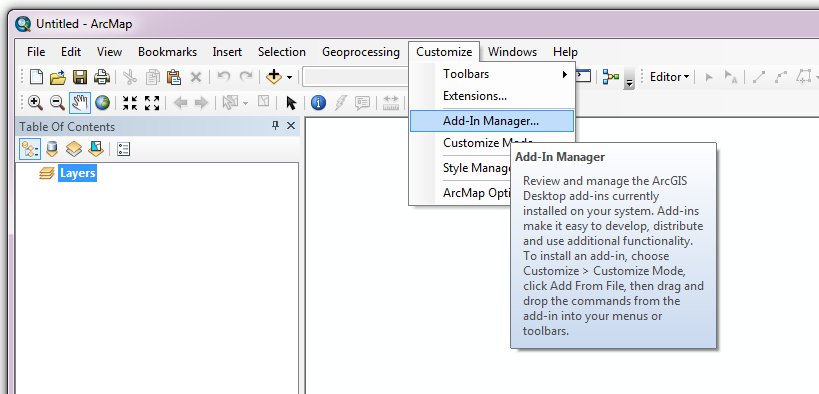Activate the Identify info tool
The width and height of the screenshot is (819, 394).
318,102
